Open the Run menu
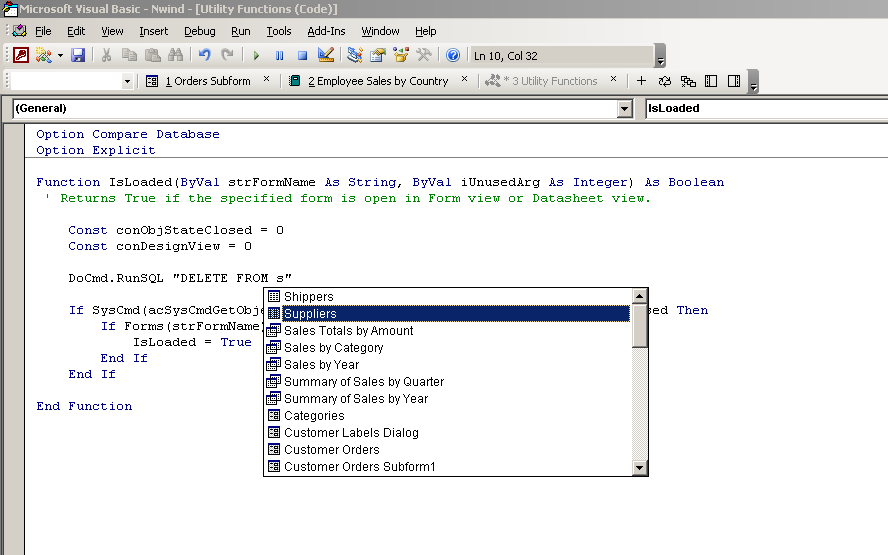The image size is (888, 555). click(241, 31)
